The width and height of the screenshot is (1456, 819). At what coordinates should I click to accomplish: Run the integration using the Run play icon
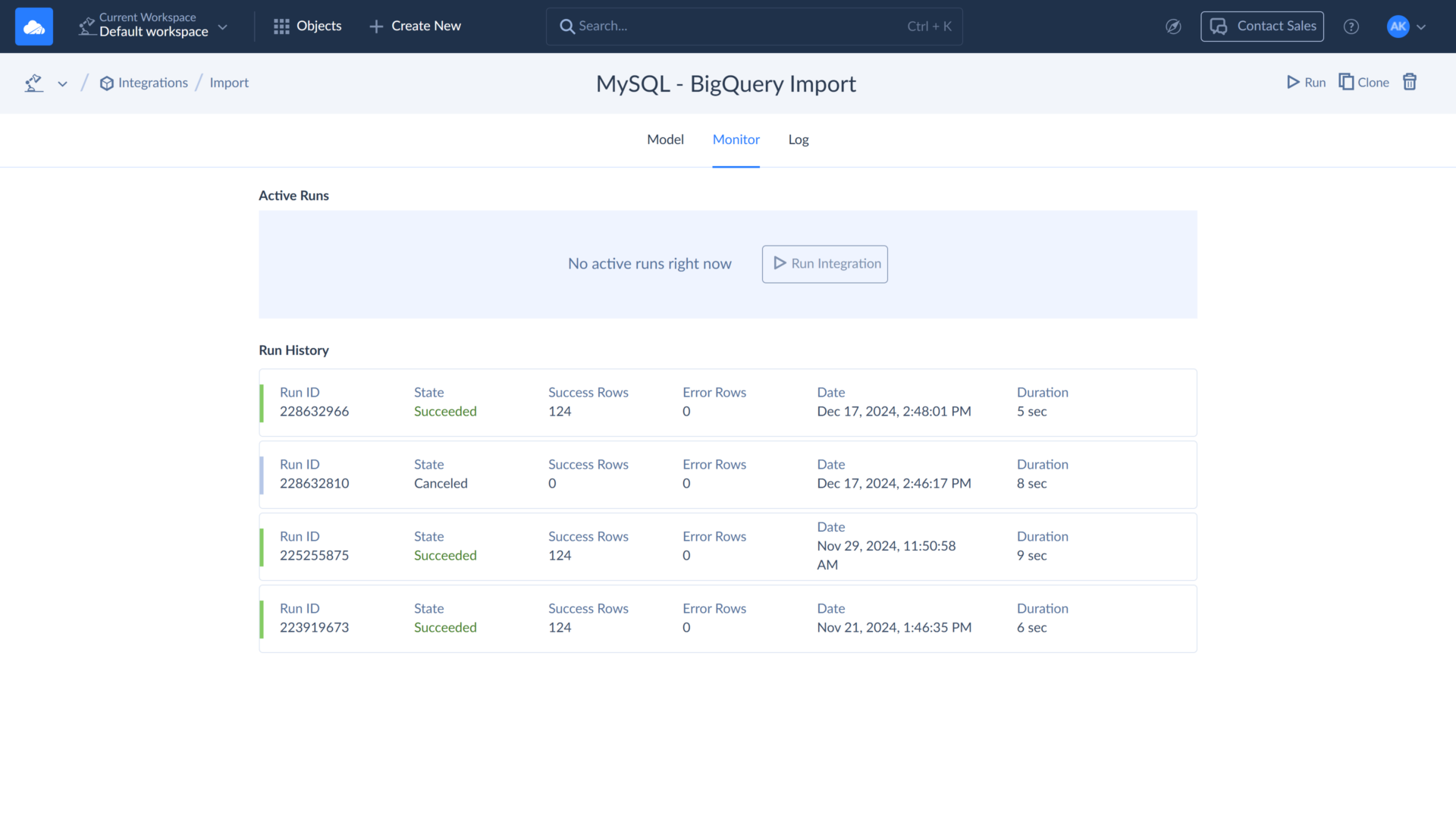click(x=1293, y=82)
